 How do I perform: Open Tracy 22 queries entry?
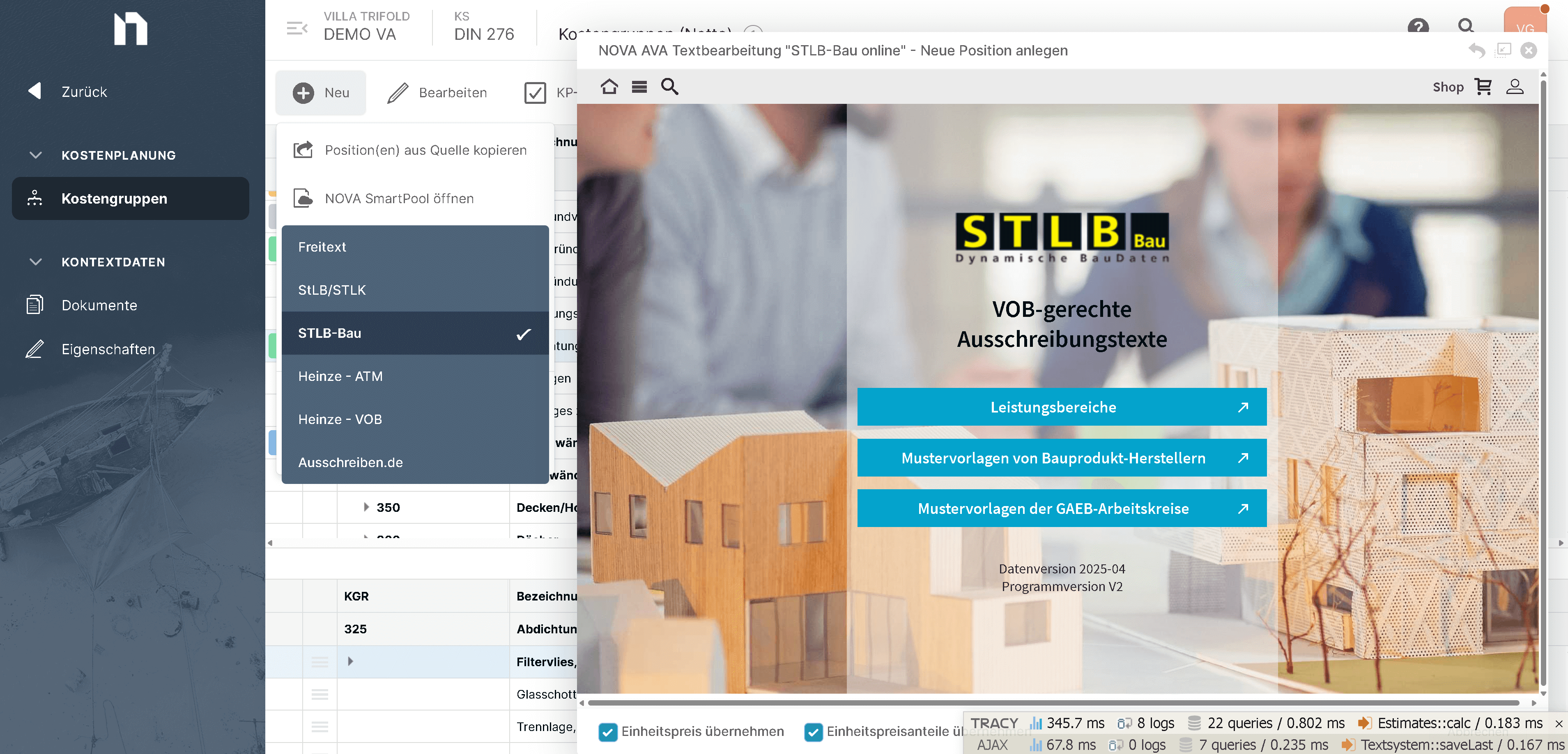tap(1266, 723)
